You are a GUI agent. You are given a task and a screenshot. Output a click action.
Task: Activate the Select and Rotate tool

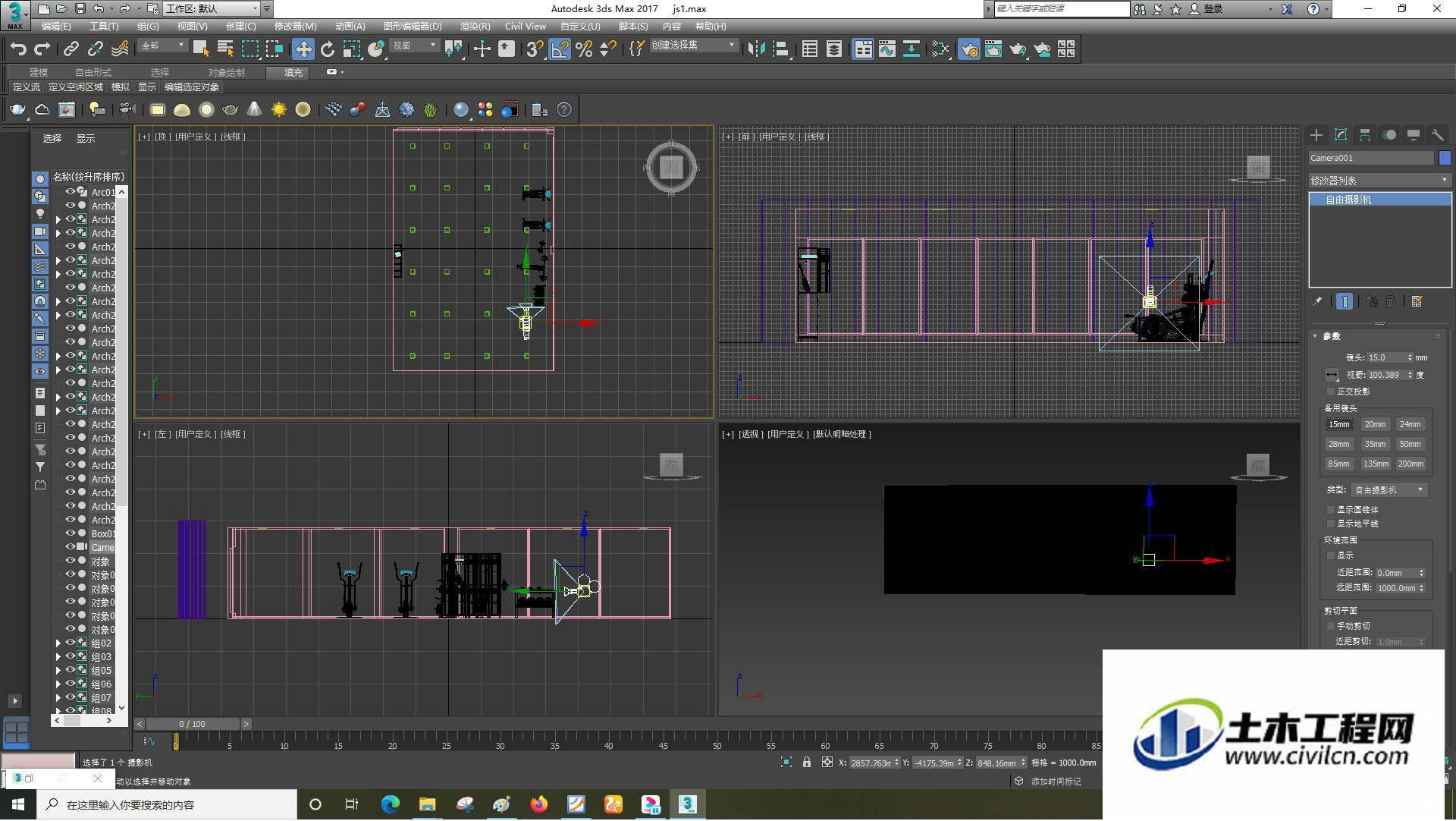(x=328, y=49)
